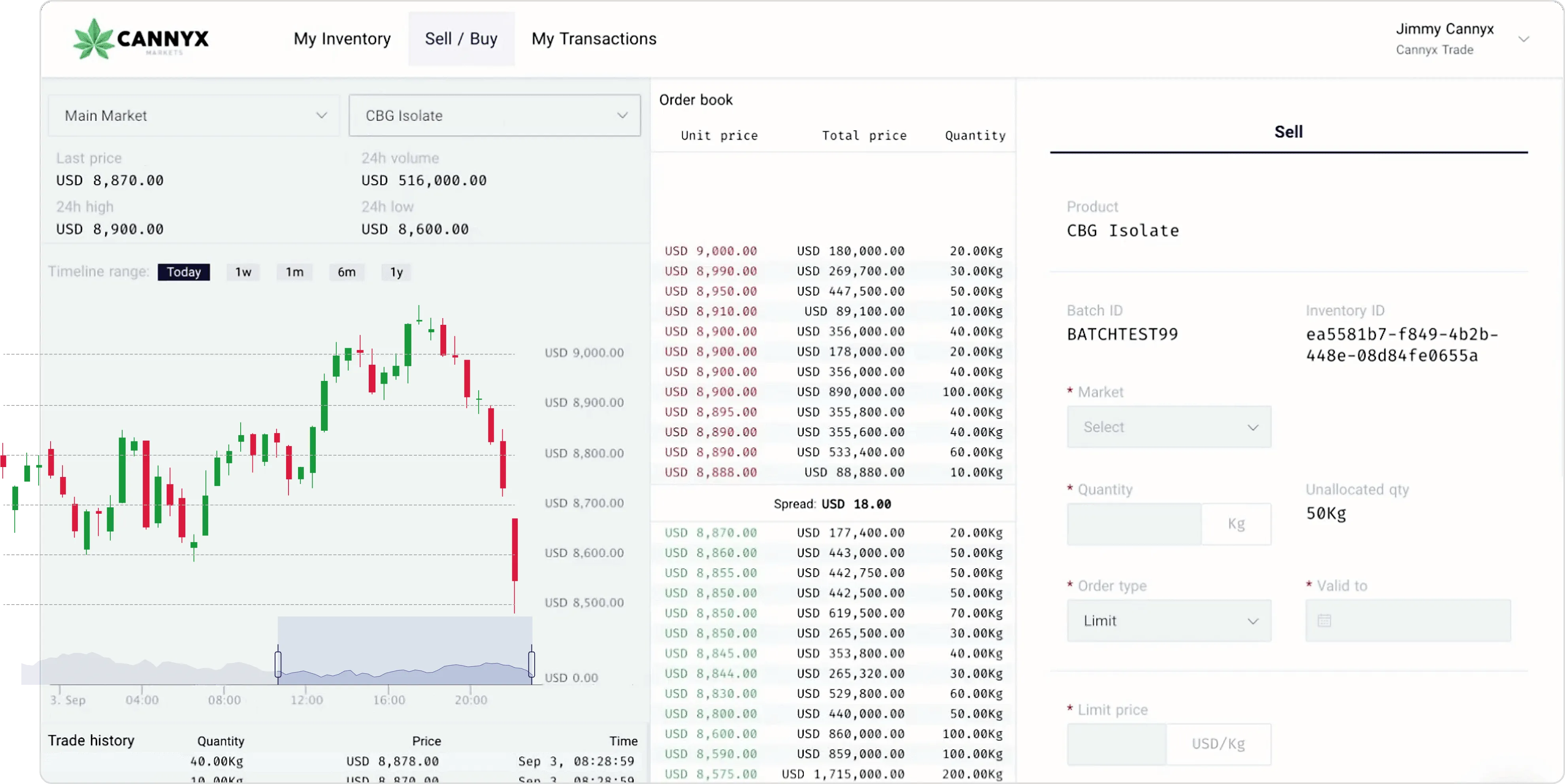Grab the left chart range handle
Image resolution: width=1565 pixels, height=784 pixels.
click(278, 664)
